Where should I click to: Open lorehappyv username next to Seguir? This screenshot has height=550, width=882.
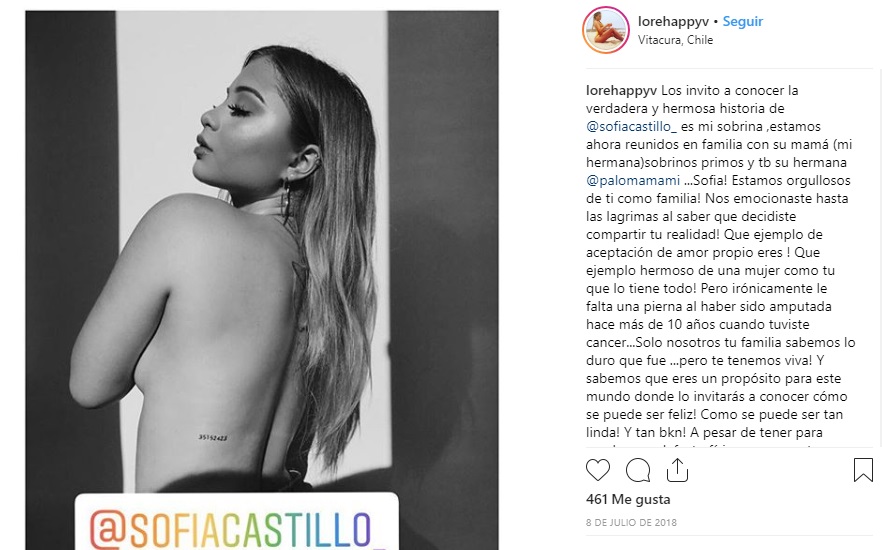tap(673, 22)
